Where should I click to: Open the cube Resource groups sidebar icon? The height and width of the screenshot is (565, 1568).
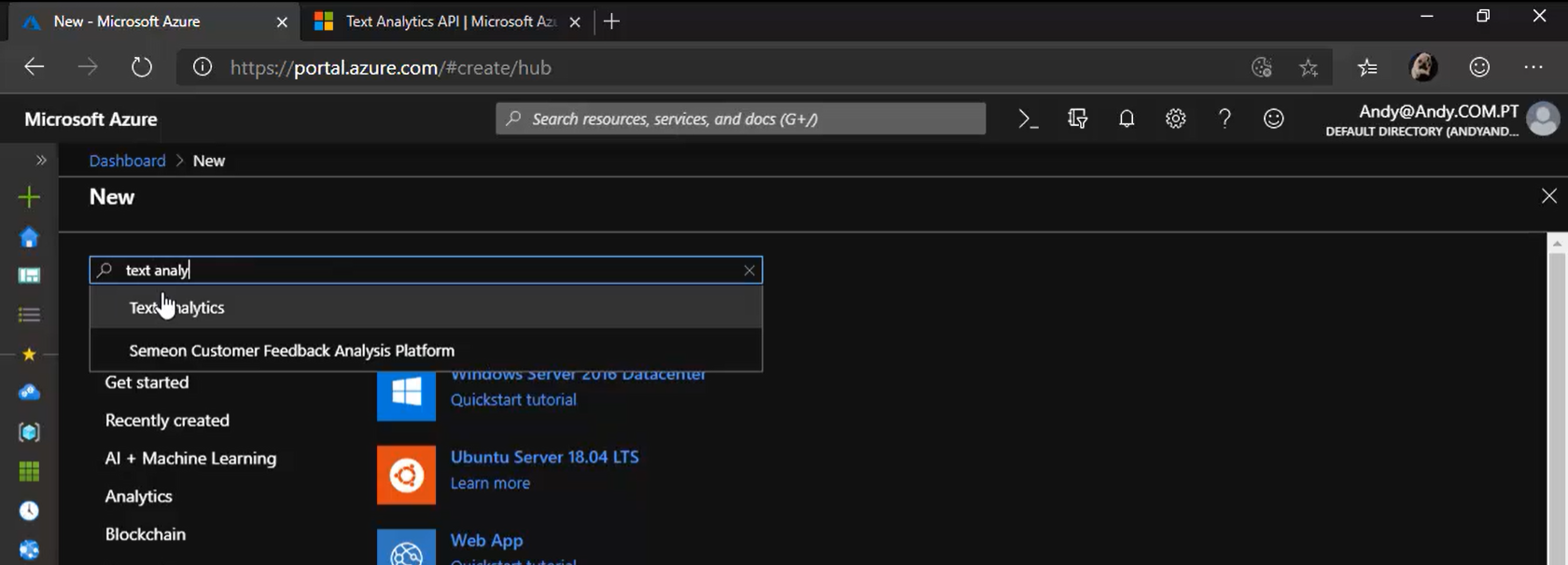click(x=29, y=432)
